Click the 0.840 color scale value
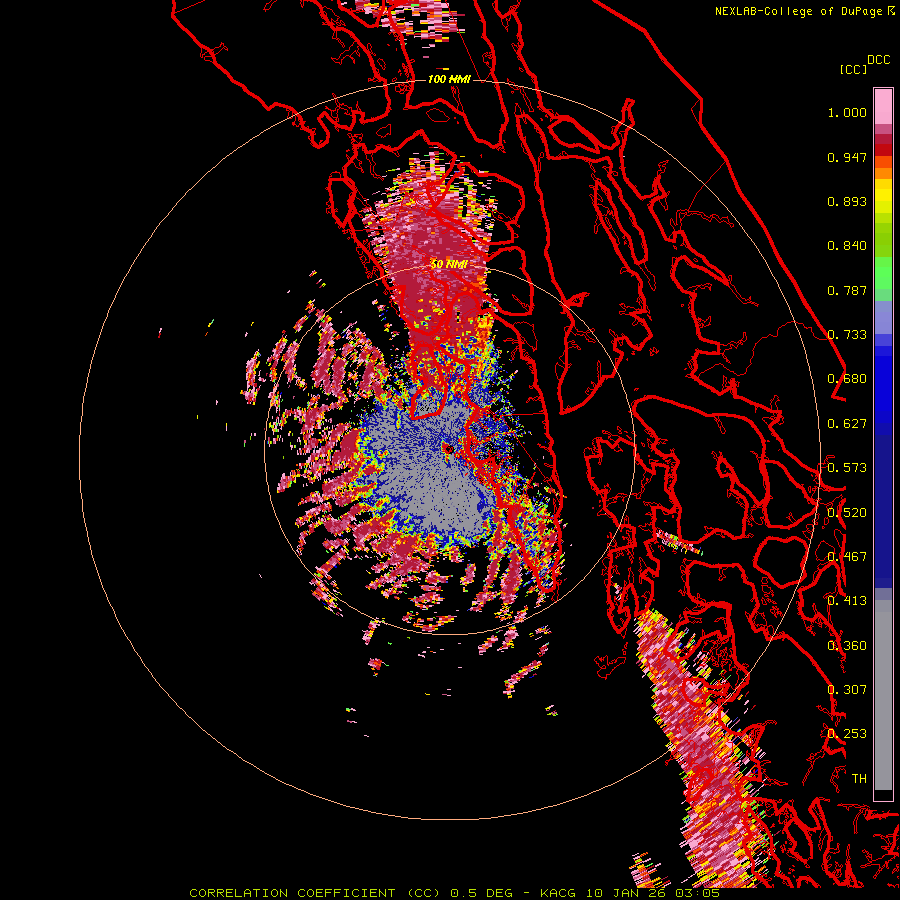The image size is (900, 900). coord(847,246)
